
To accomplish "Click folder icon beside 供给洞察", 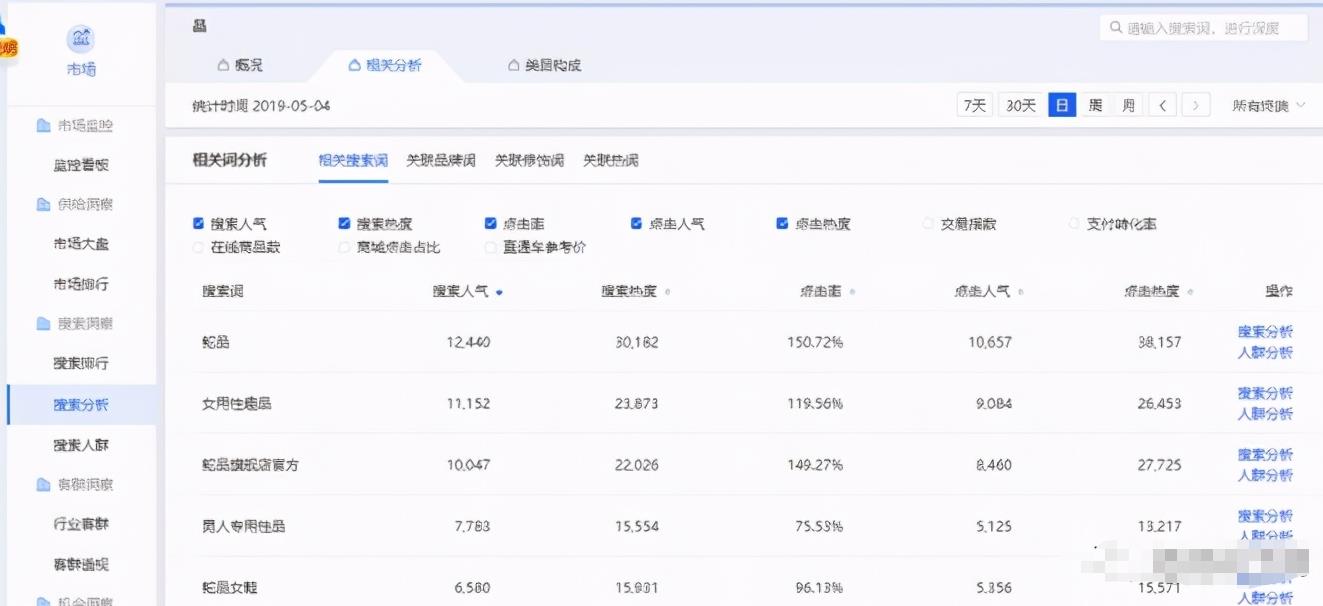I will coord(43,204).
